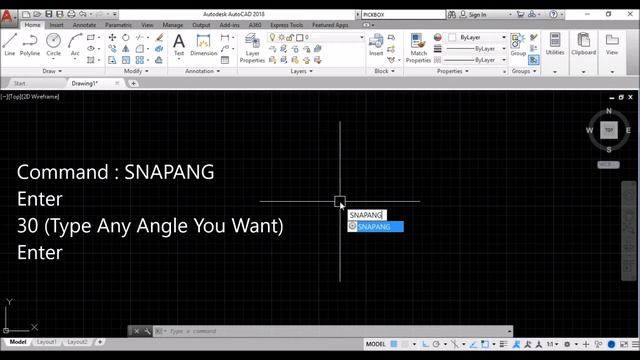Toggle Group Selection button in Groups panel
This screenshot has height=360, width=640.
533,60
